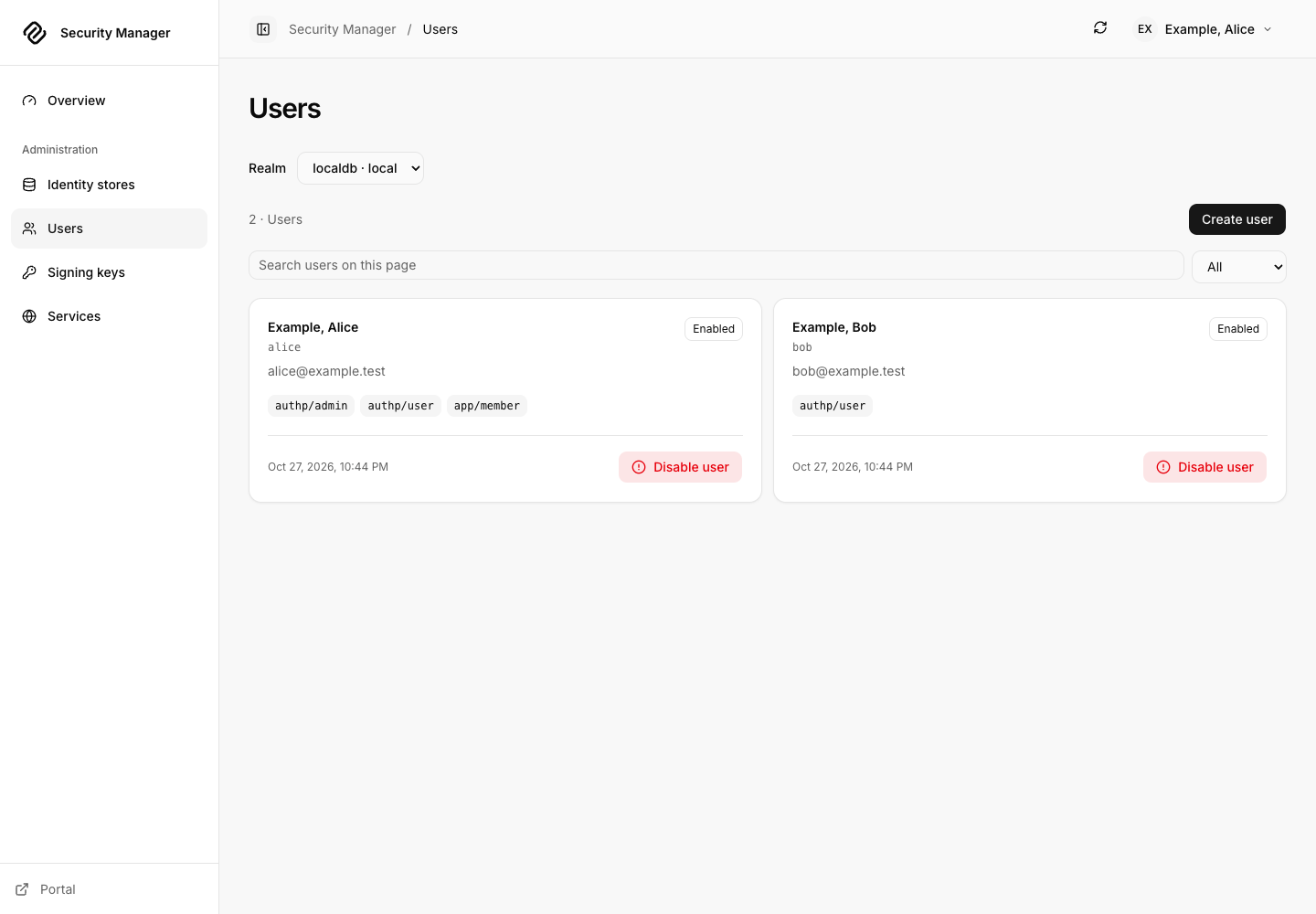The height and width of the screenshot is (914, 1316).
Task: Open Signing keys section
Action: click(x=109, y=272)
